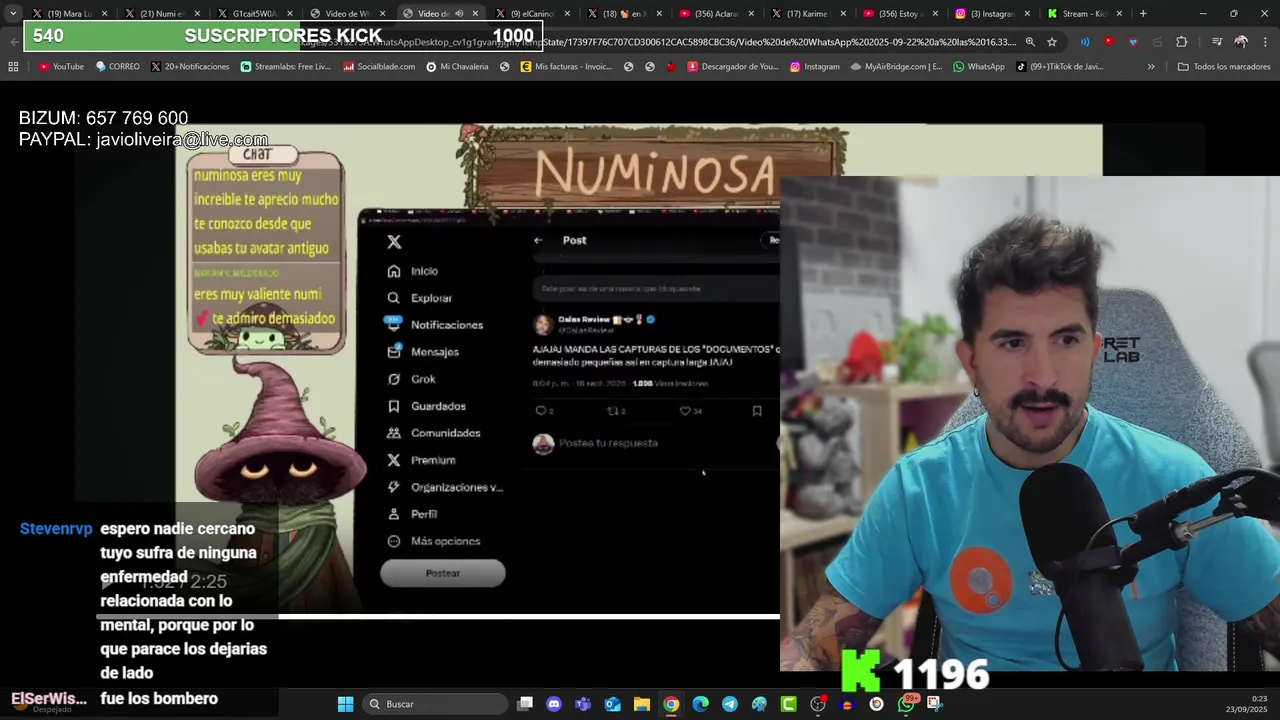Open the Windows Start menu
Screen dimensions: 1280x720
[345, 704]
